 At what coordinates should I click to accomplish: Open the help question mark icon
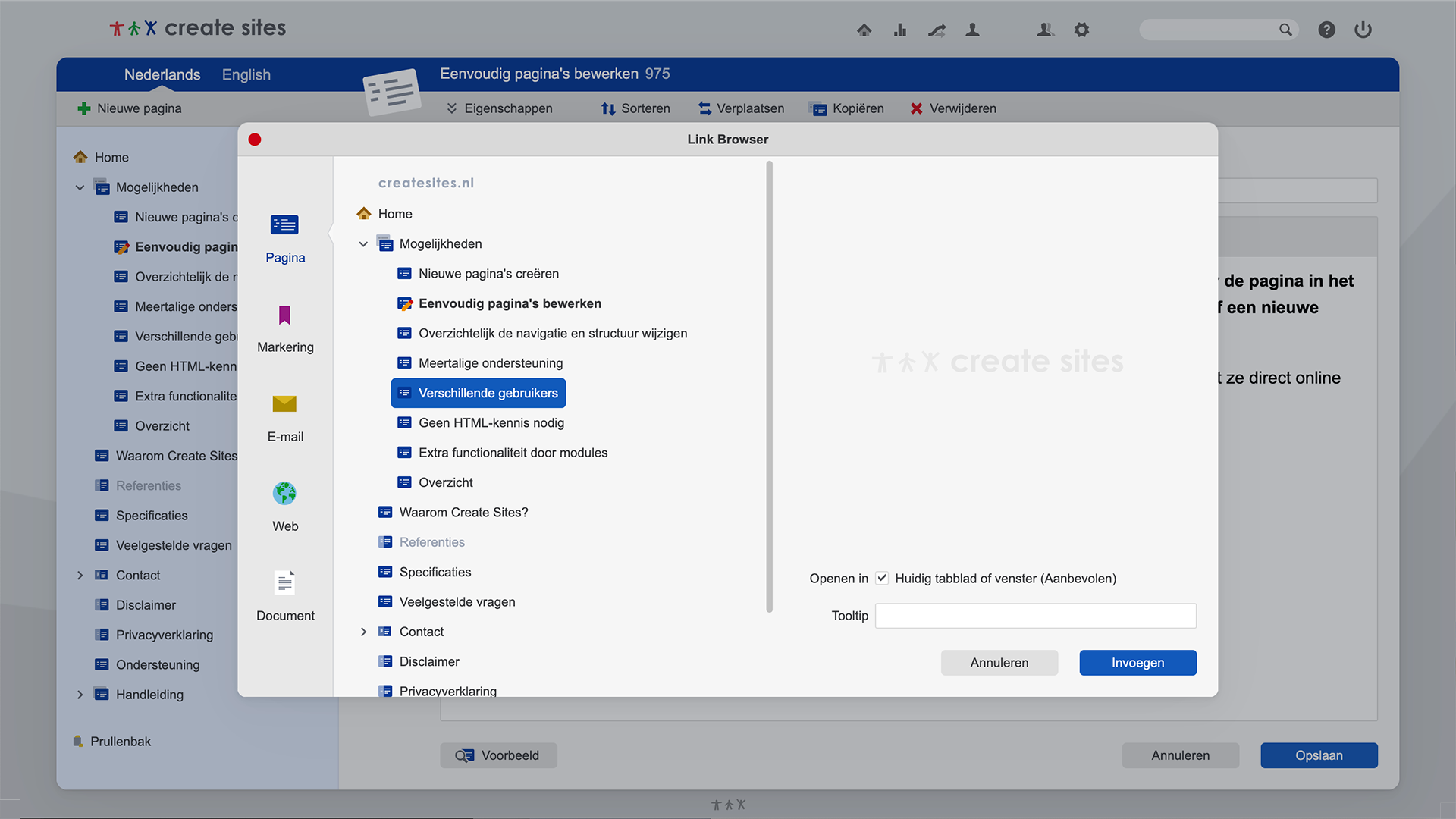1326,30
